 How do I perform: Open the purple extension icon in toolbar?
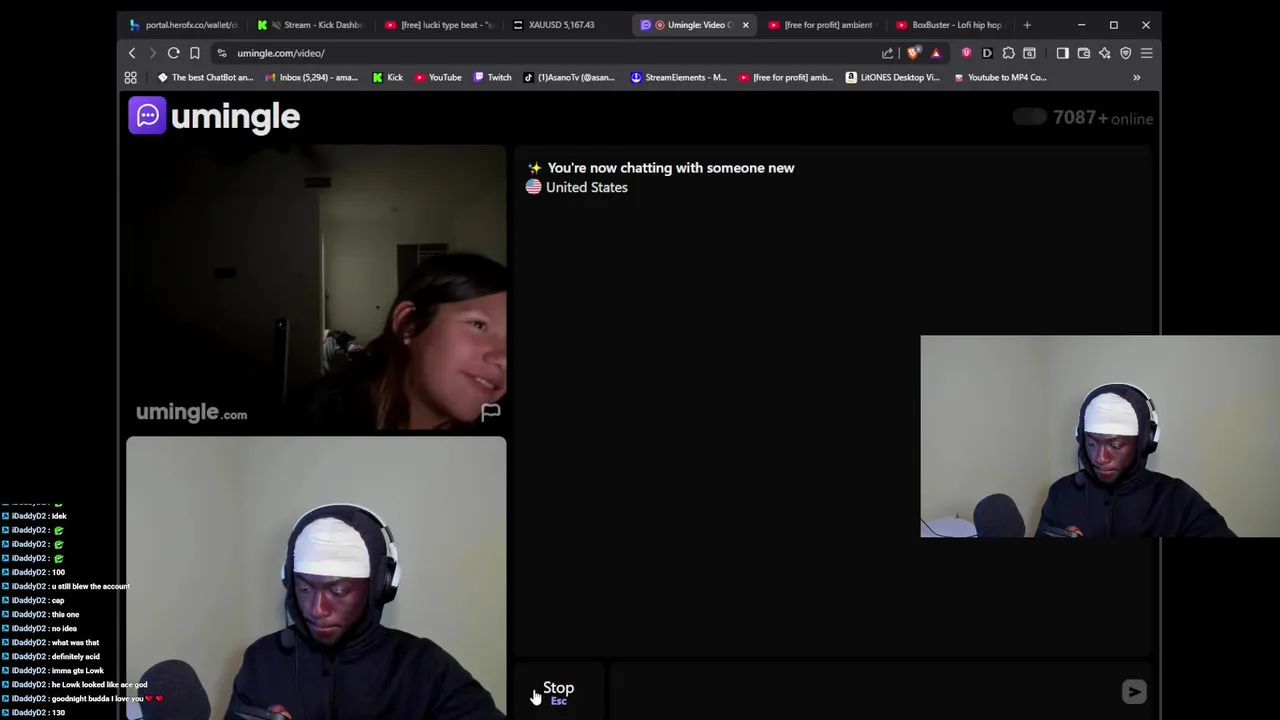coord(966,53)
